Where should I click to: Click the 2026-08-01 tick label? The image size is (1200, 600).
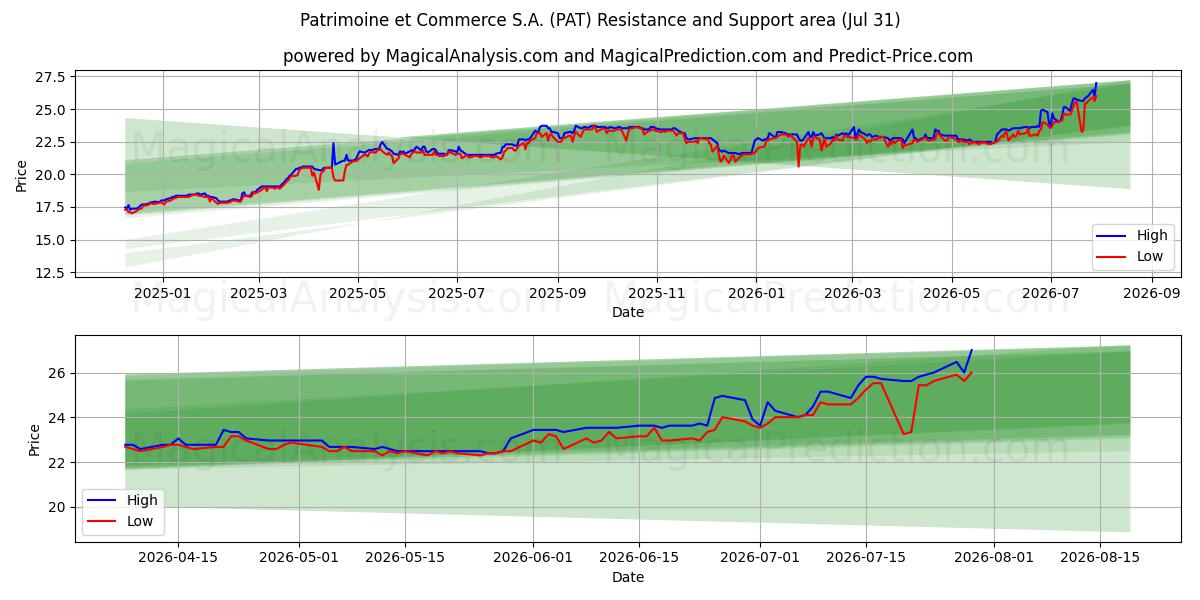point(993,560)
